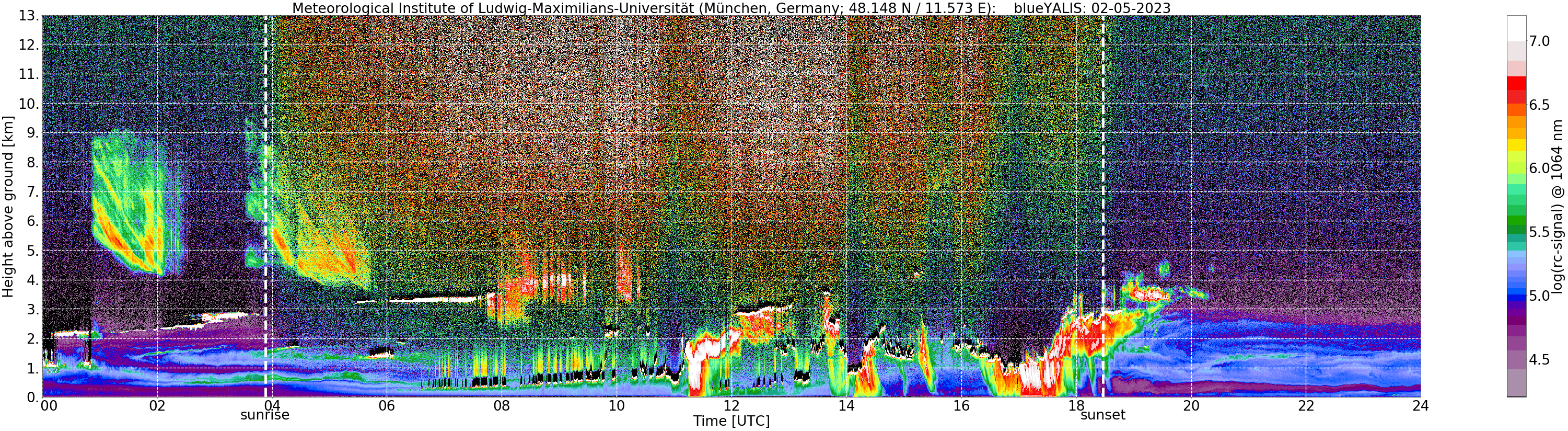Click the '3.' height axis tick label
The image size is (1568, 431).
33,309
